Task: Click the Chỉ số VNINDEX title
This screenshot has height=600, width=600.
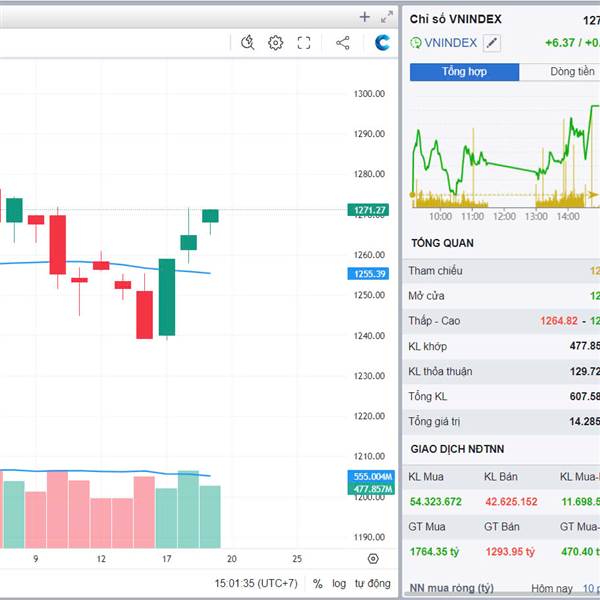Action: point(455,19)
